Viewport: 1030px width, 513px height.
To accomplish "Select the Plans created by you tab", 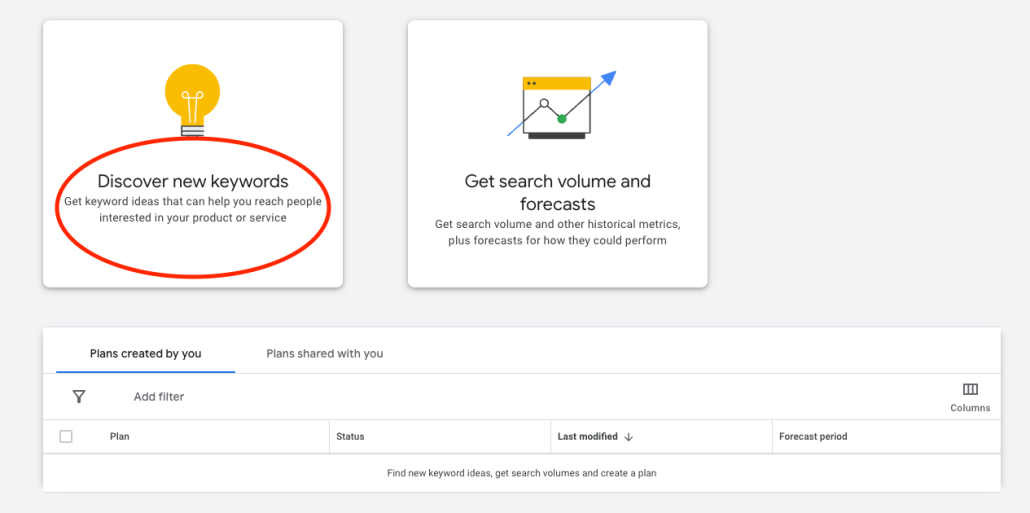I will [x=145, y=354].
